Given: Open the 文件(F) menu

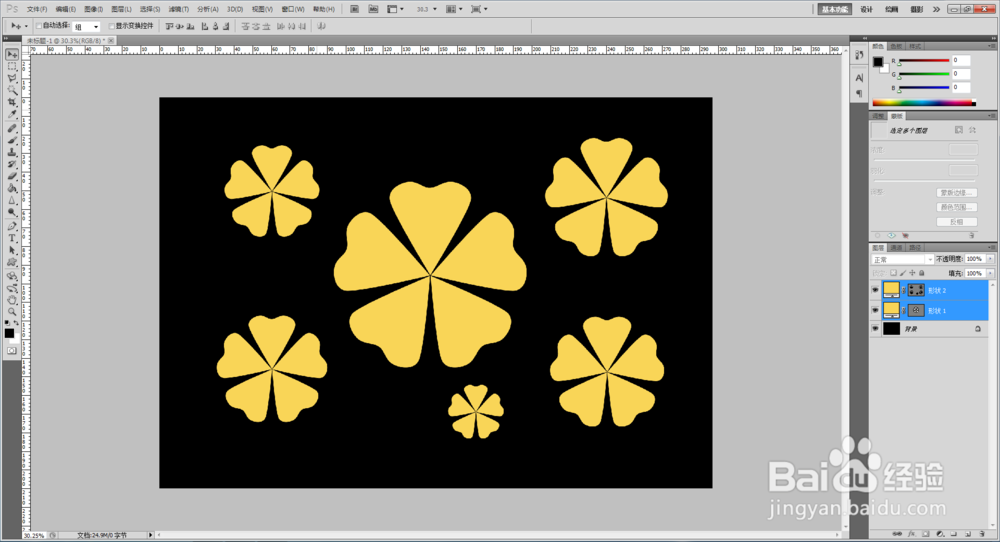Looking at the screenshot, I should [37, 9].
